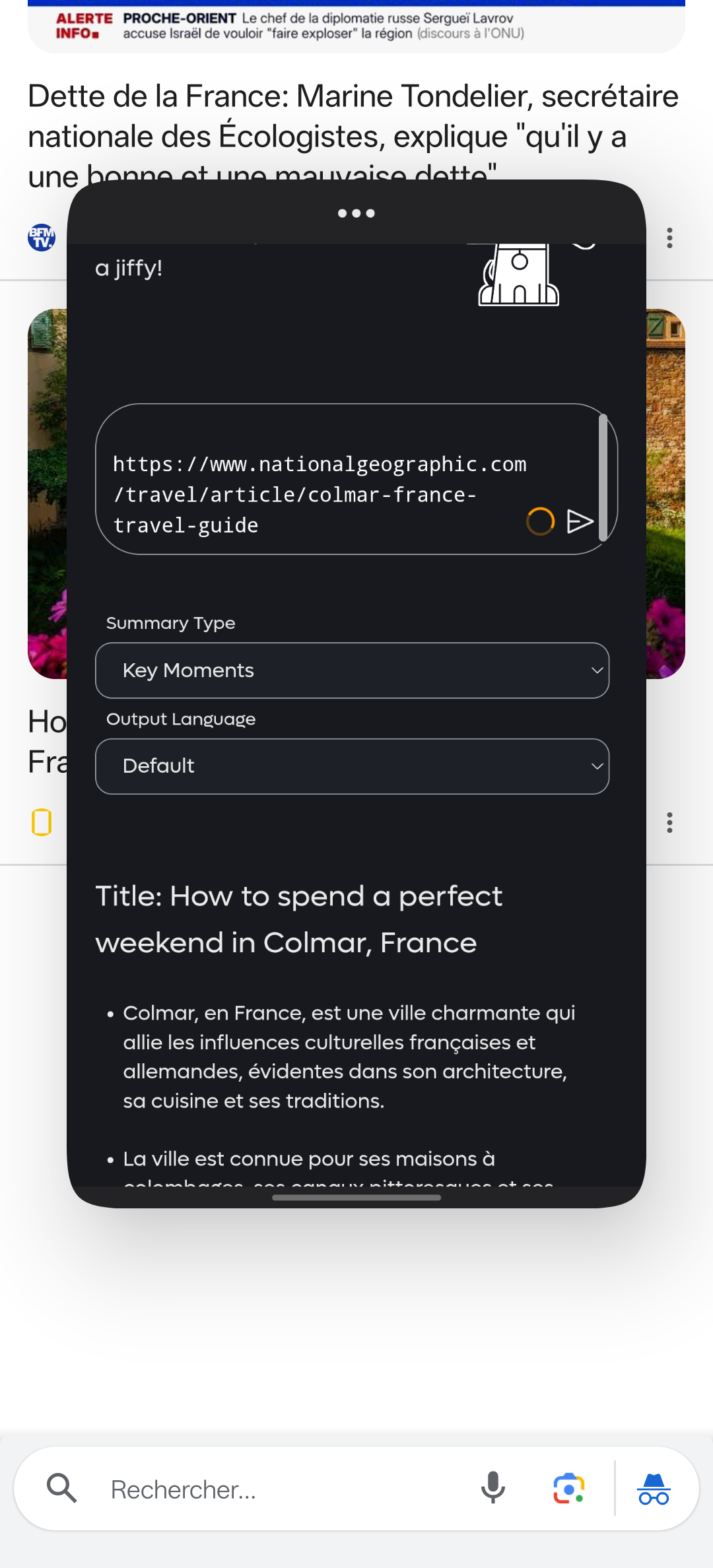Open Google Lens visual search
This screenshot has height=1568, width=713.
pos(568,1488)
